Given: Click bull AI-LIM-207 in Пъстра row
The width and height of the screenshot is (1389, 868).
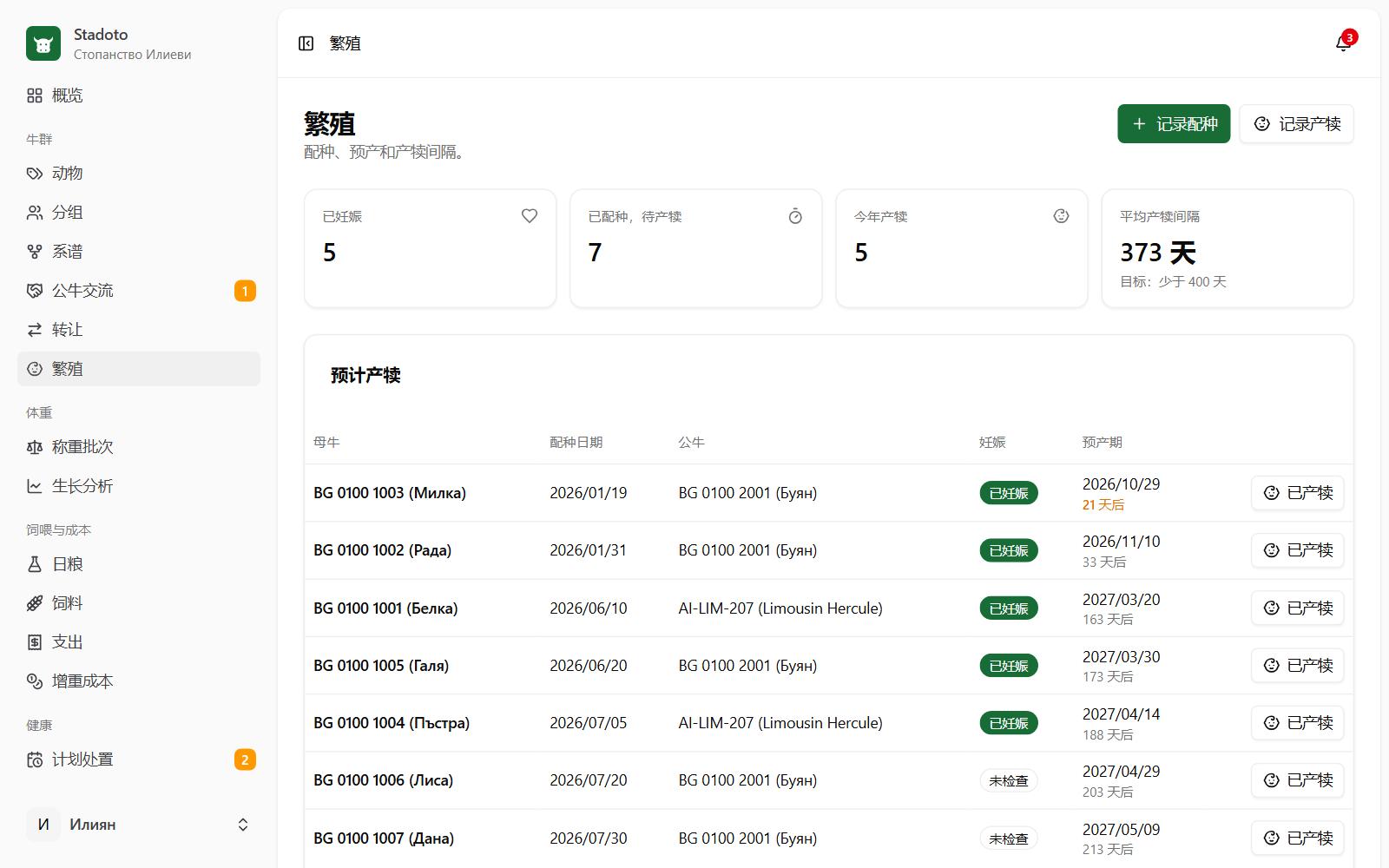Looking at the screenshot, I should pyautogui.click(x=780, y=723).
